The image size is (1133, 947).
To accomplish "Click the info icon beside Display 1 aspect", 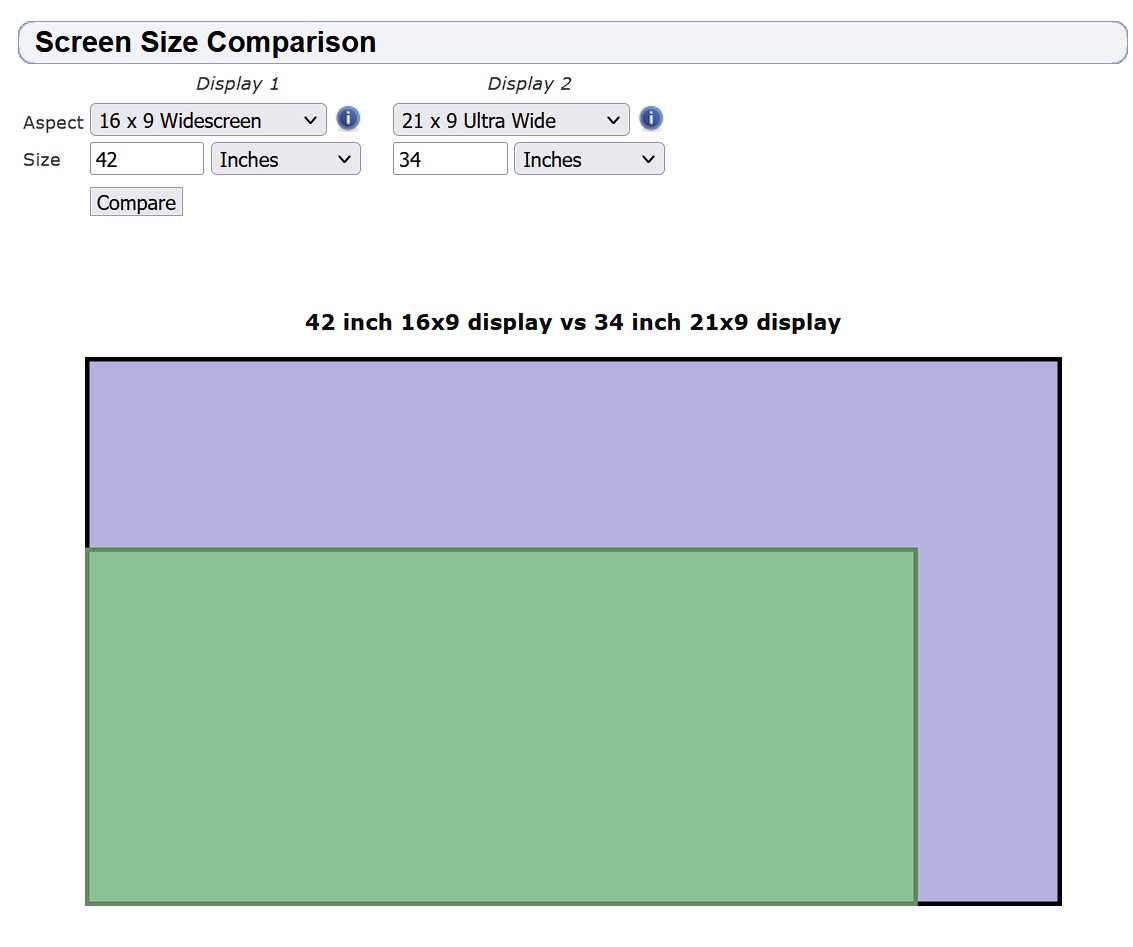I will coord(348,118).
